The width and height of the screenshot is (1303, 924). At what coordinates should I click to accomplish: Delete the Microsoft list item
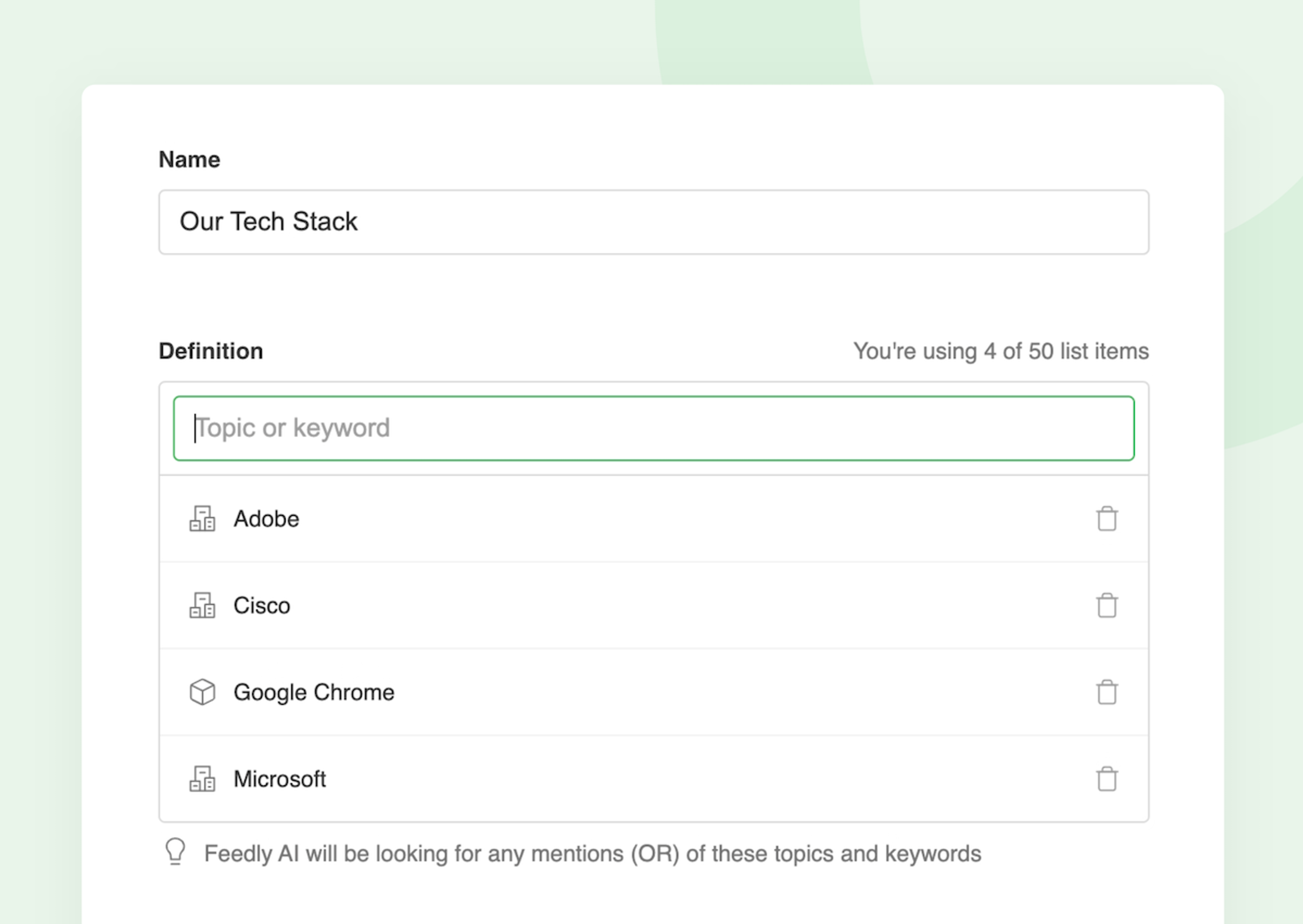pyautogui.click(x=1106, y=779)
